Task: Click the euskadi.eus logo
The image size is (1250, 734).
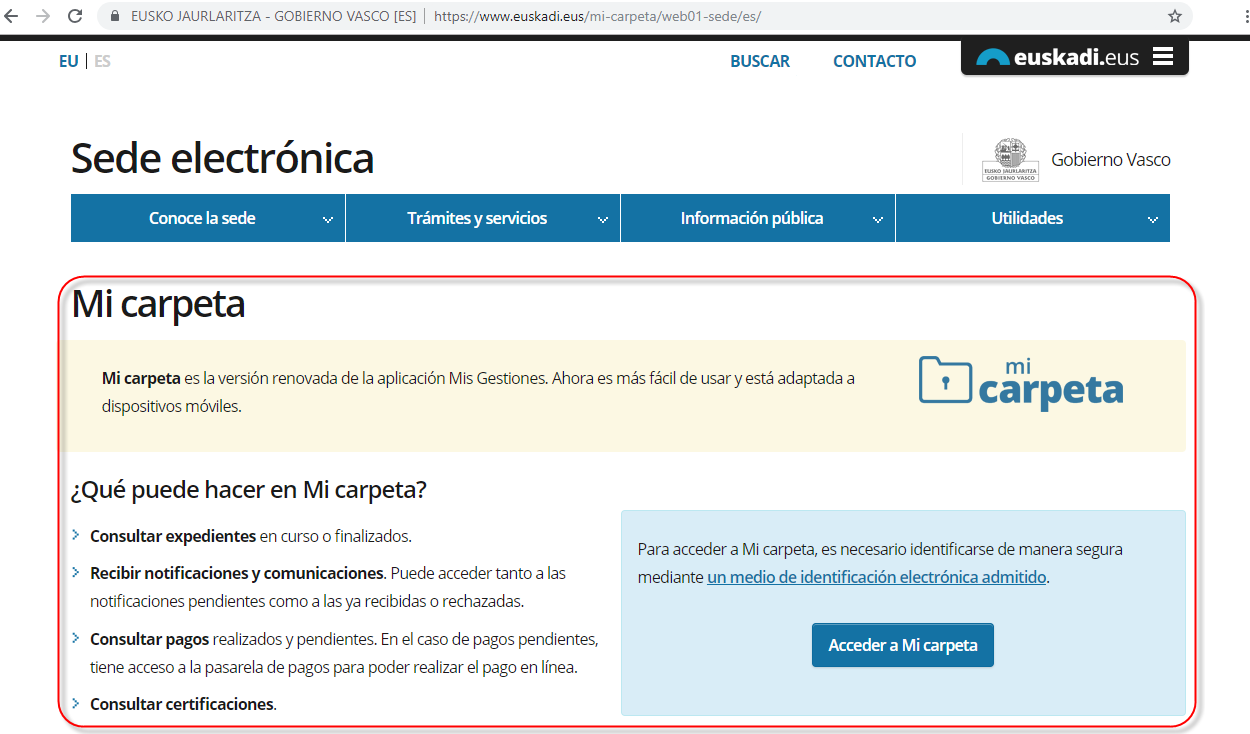Action: pos(1058,58)
